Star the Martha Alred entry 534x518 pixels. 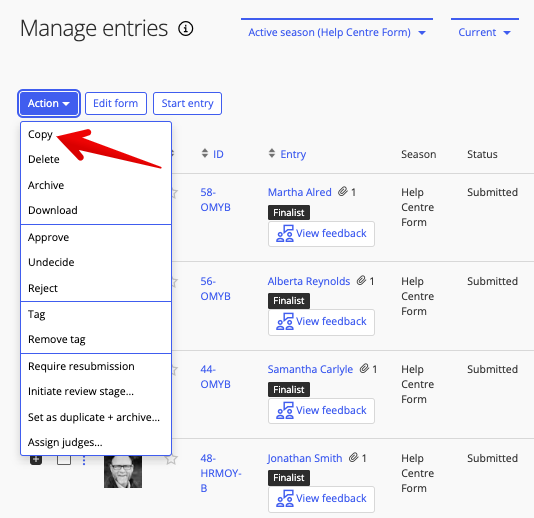[x=174, y=193]
